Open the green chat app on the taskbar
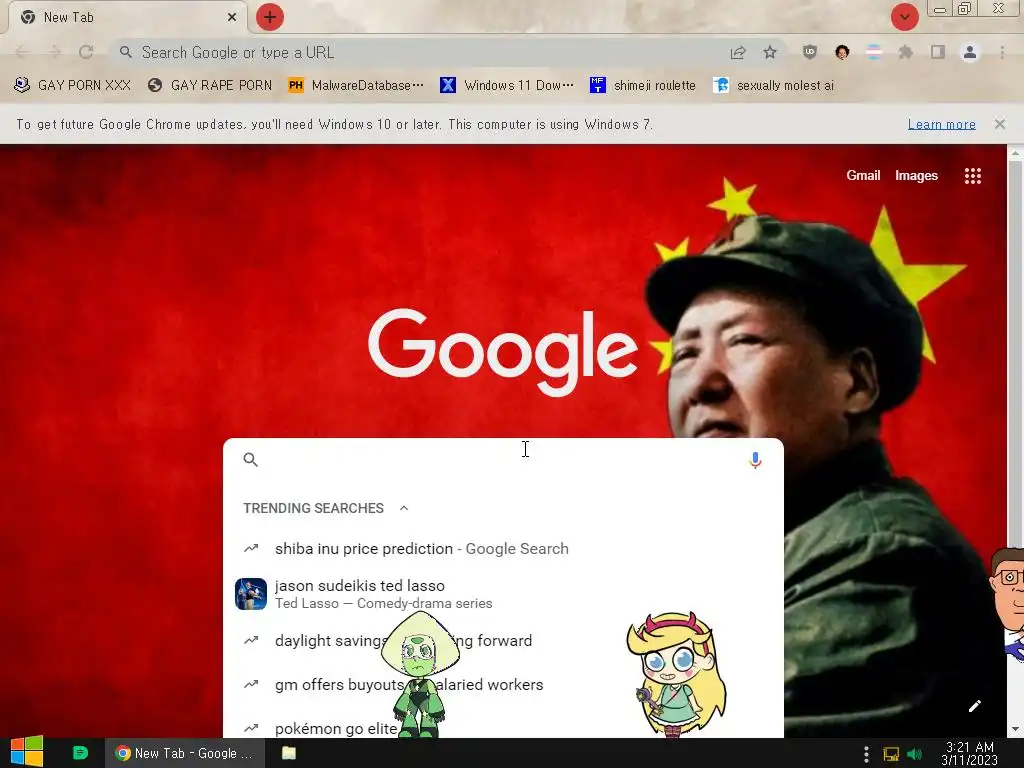 (80, 753)
